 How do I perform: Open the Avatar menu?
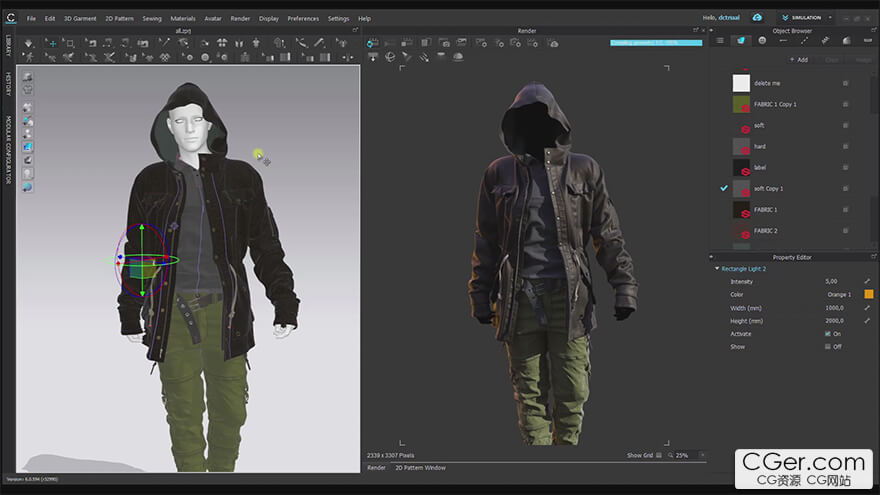coord(213,19)
